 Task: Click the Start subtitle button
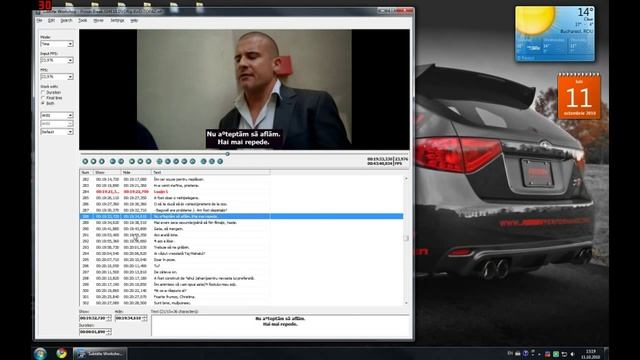coord(184,162)
